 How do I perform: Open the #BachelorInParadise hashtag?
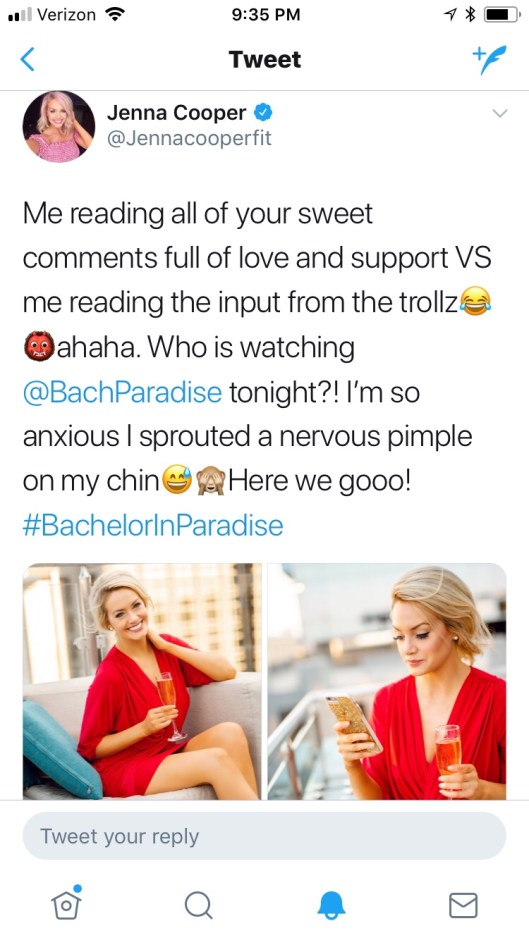[153, 526]
